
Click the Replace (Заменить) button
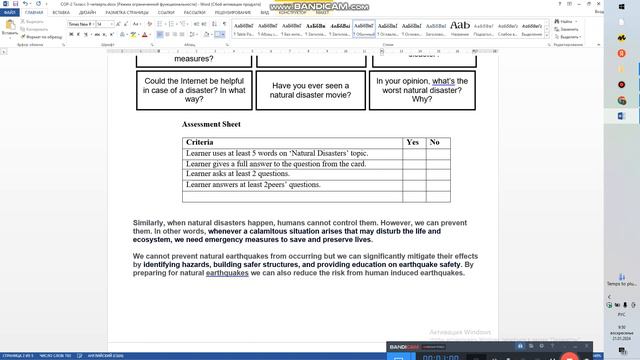tap(567, 29)
